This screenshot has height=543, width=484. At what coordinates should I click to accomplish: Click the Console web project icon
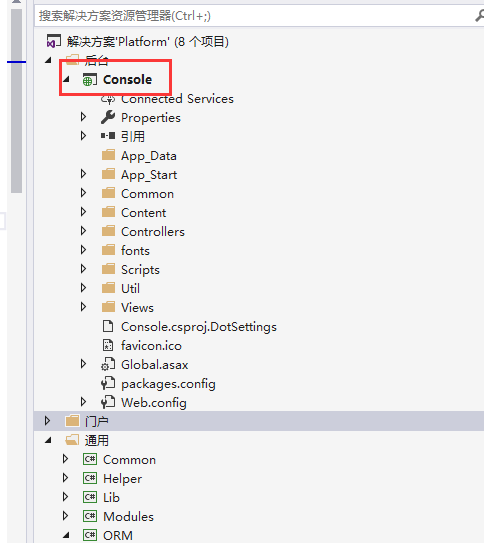(90, 80)
